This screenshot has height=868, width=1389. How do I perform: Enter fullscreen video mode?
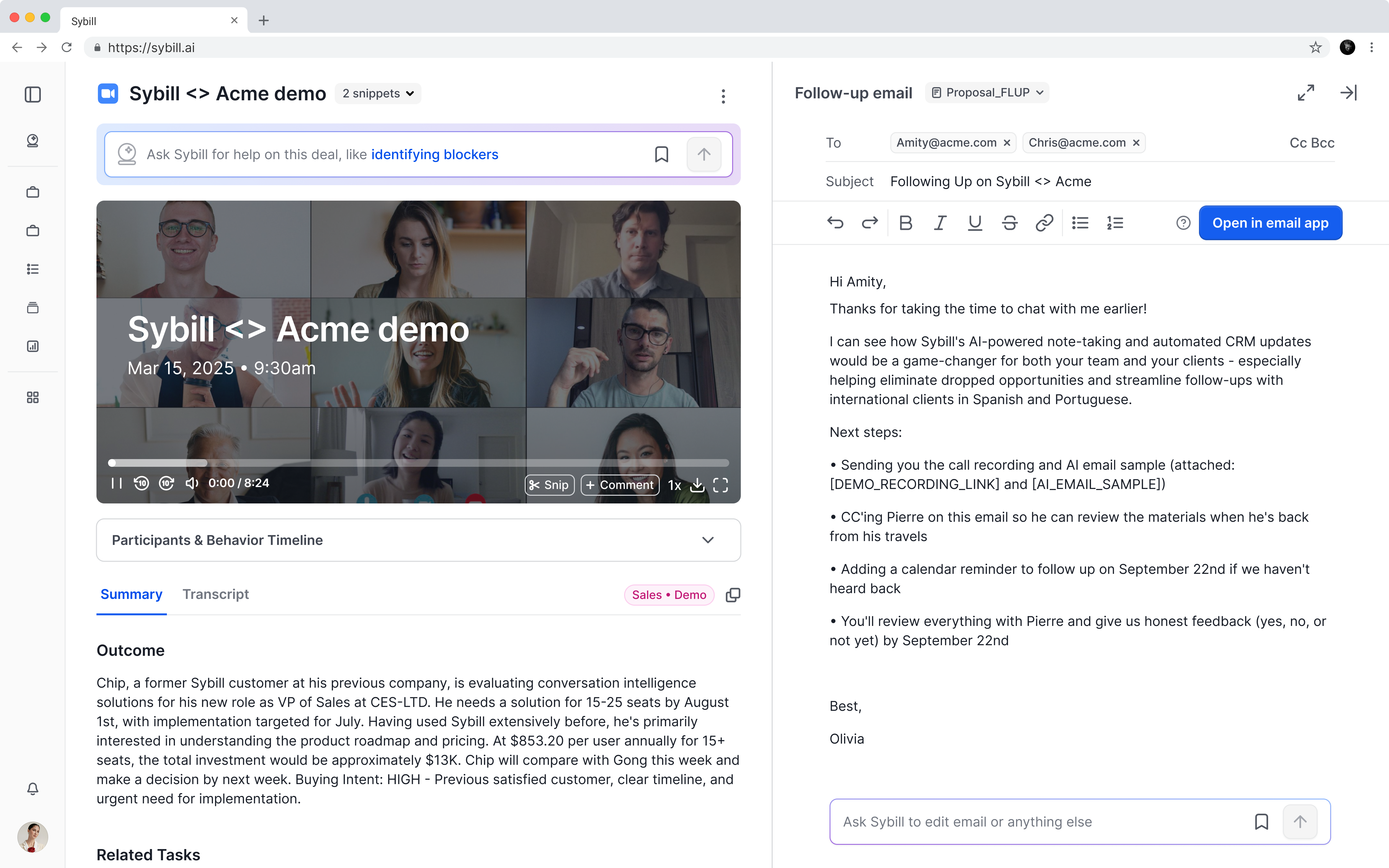[x=720, y=485]
